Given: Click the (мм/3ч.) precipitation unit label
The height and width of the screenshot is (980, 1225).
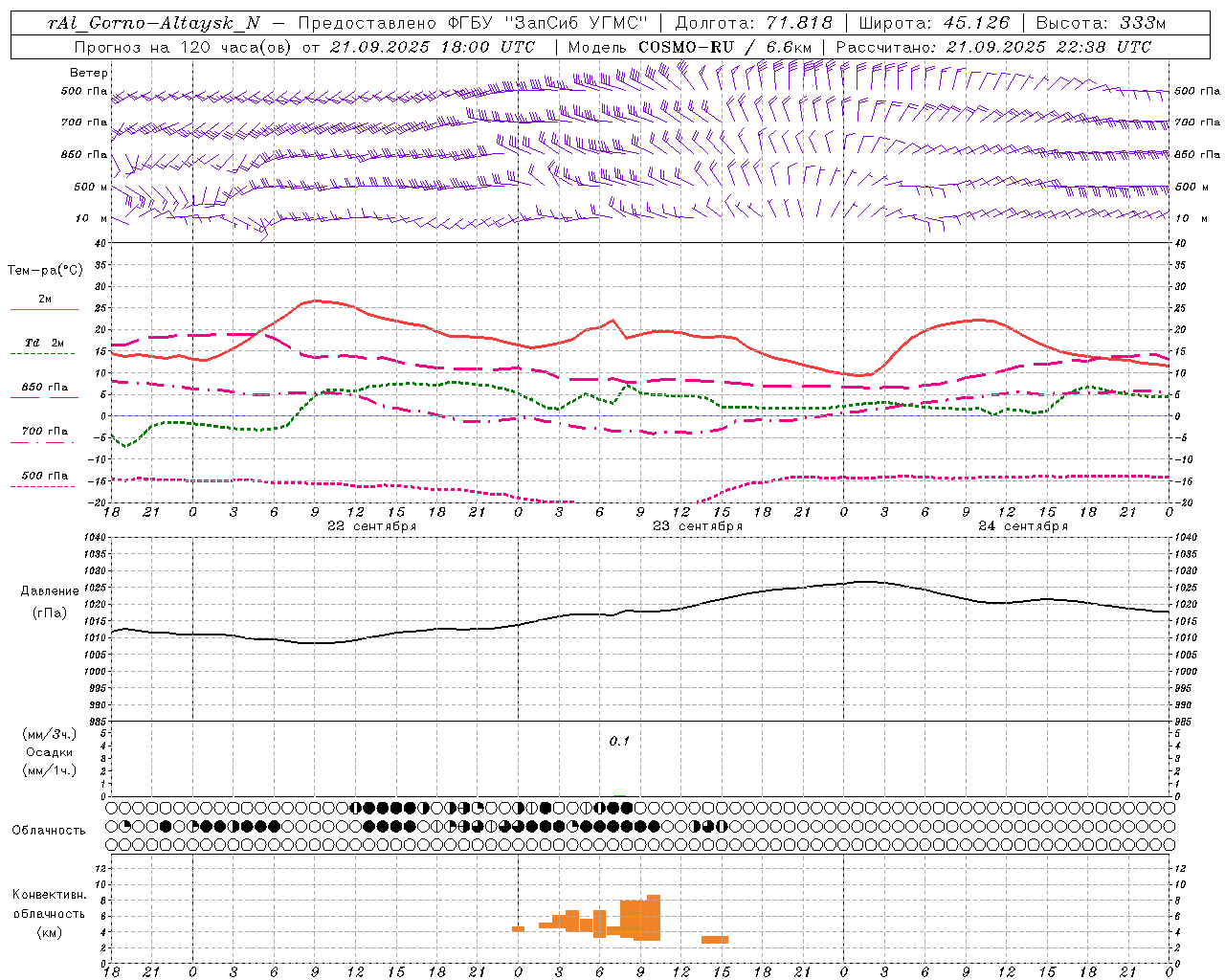Looking at the screenshot, I should 50,734.
